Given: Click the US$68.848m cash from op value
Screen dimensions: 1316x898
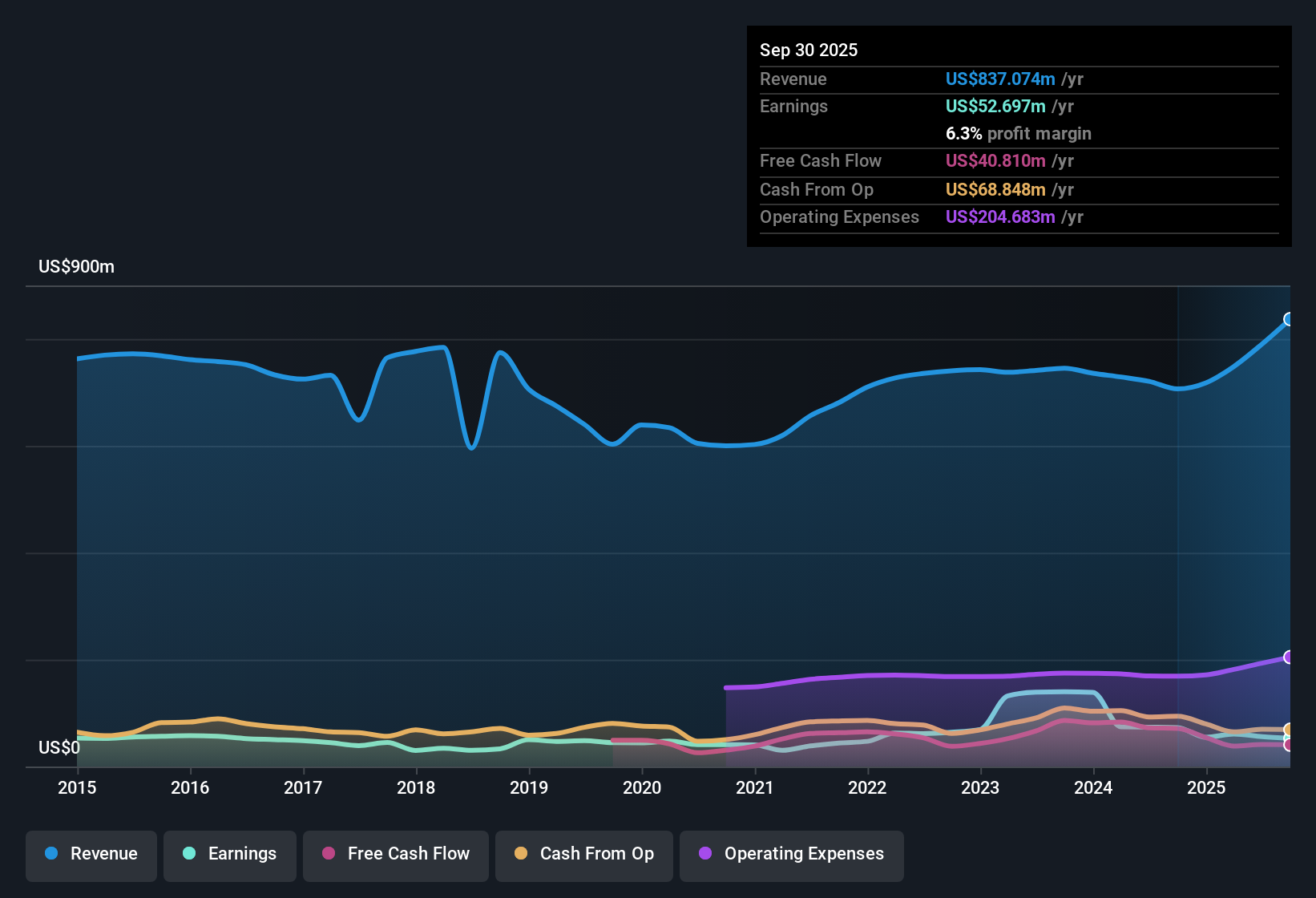Looking at the screenshot, I should [995, 189].
